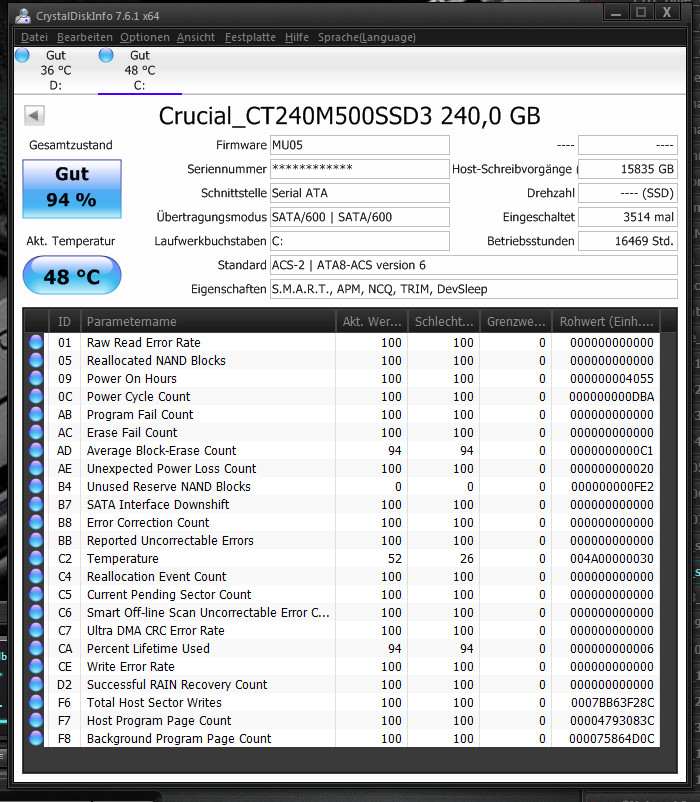Click raw value 000000004055 for Power On Hours
Screen dimensions: 700x802
pos(612,378)
